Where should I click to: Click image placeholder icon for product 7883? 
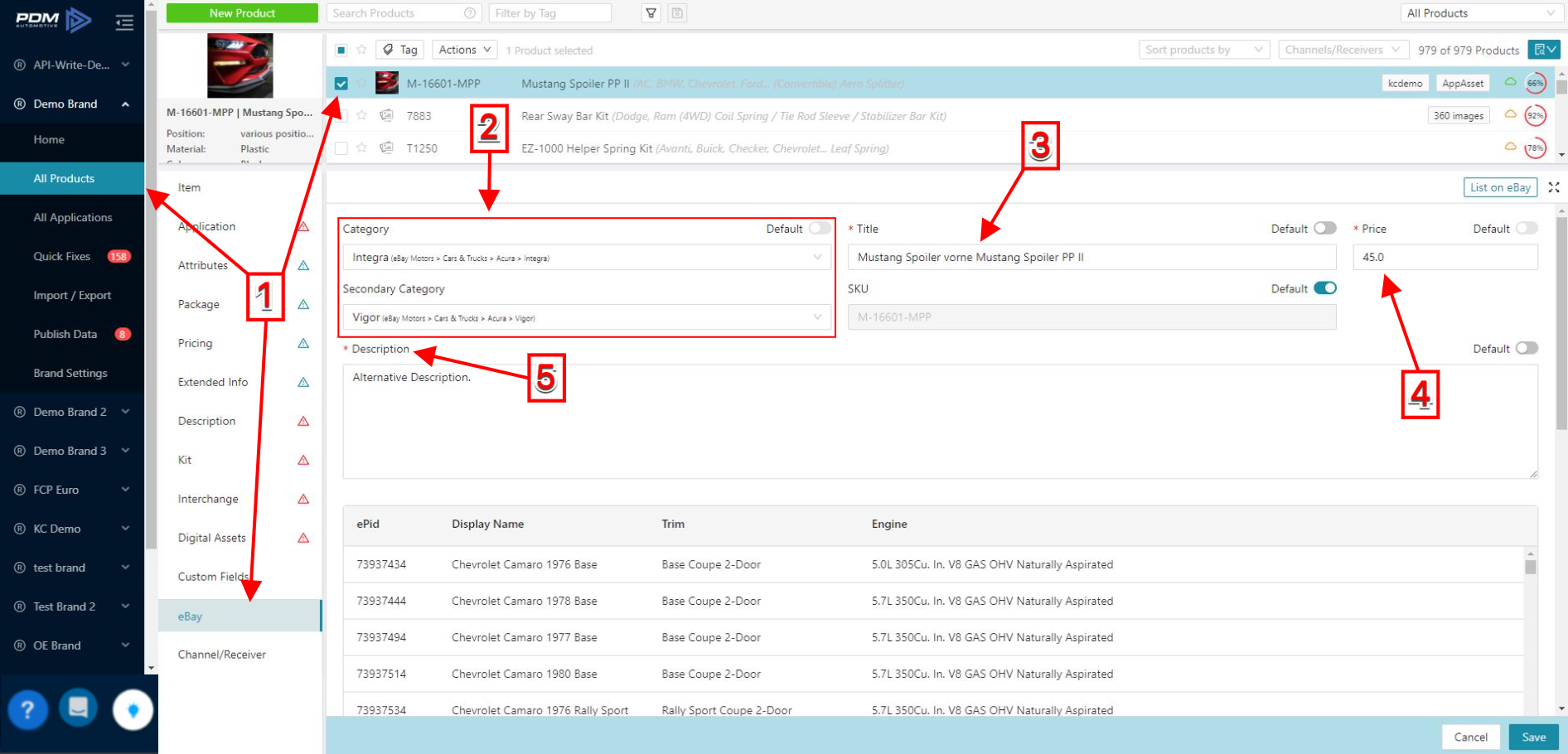click(x=386, y=115)
